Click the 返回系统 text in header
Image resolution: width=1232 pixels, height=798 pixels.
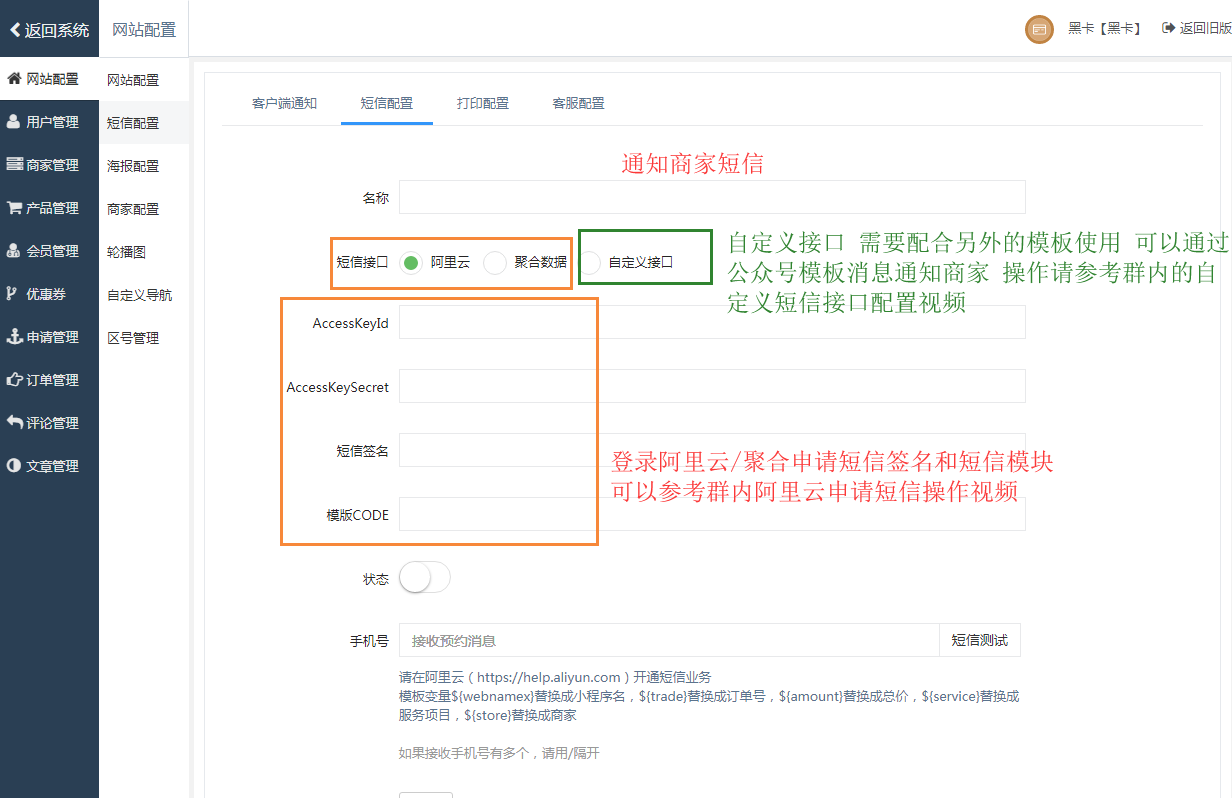(x=57, y=30)
